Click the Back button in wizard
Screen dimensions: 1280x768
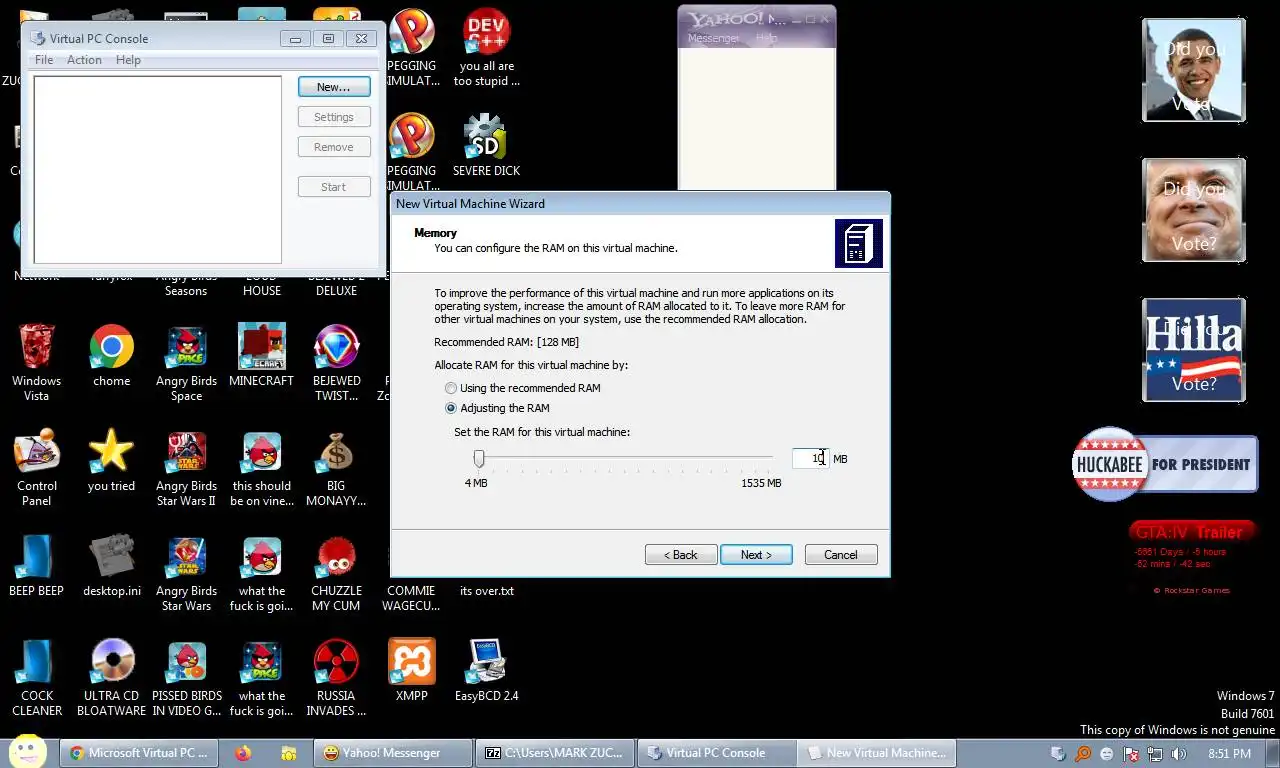click(x=681, y=555)
